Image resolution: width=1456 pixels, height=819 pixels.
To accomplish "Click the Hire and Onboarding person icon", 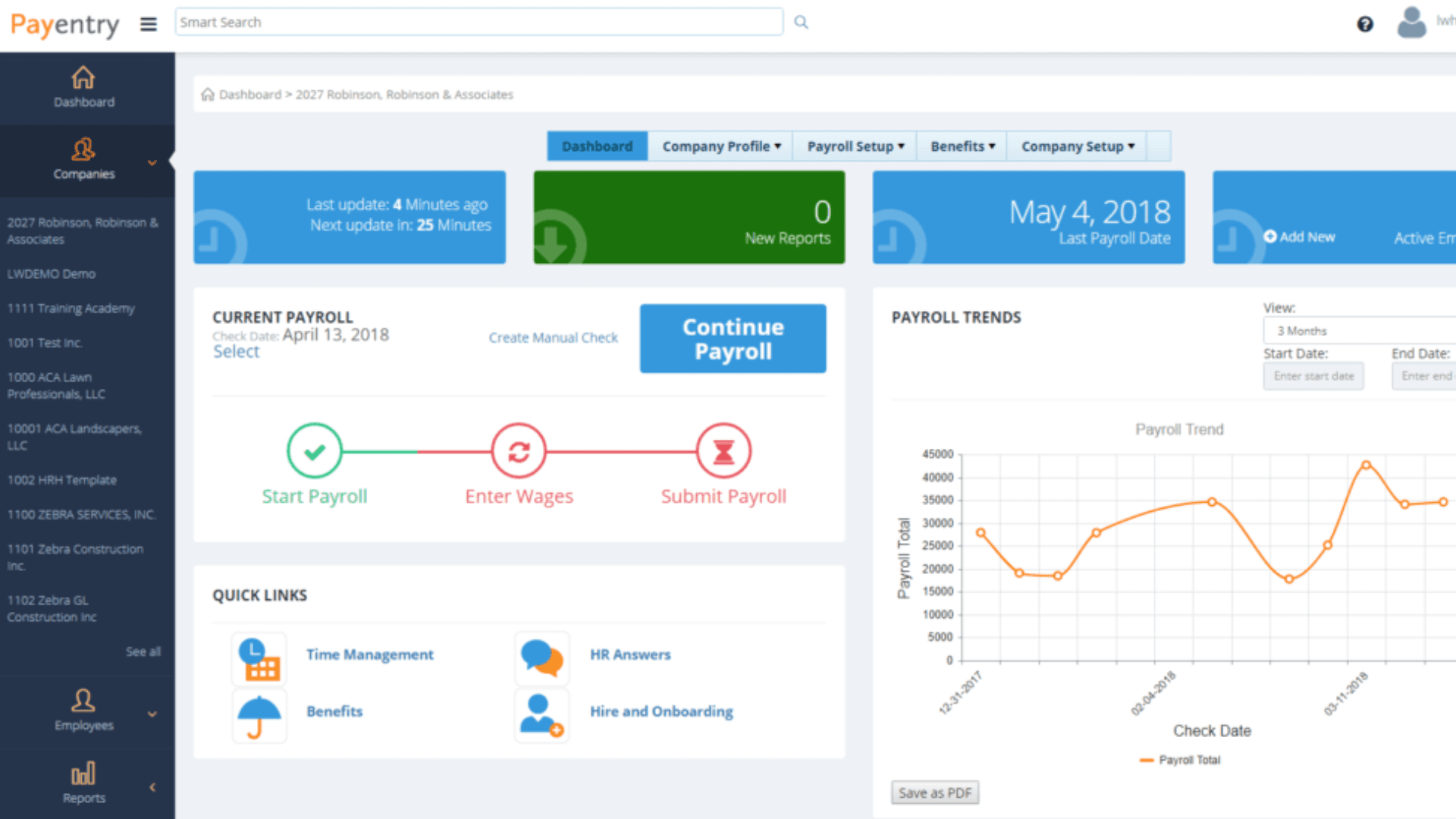I will coord(541,715).
